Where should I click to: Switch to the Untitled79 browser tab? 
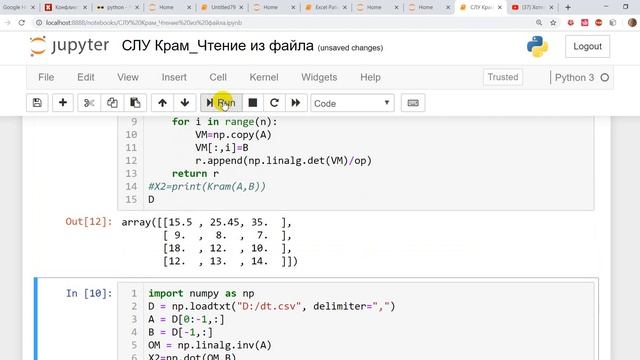click(222, 7)
